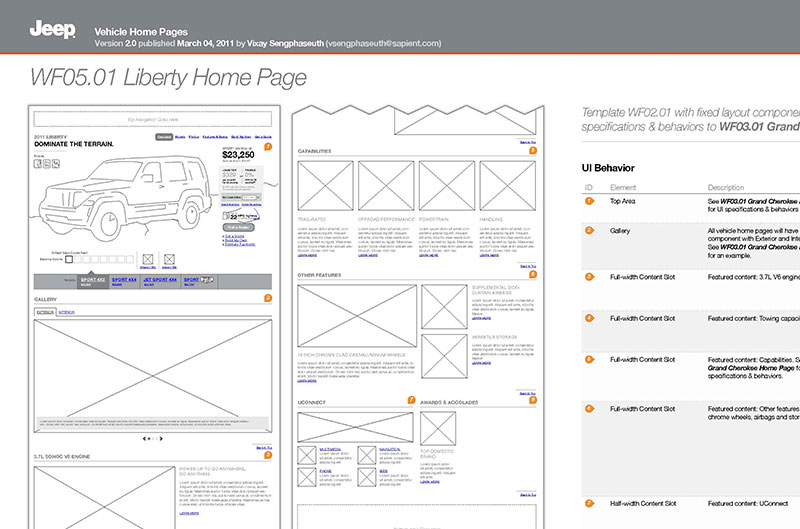Click the orange marker on the 3.7L V6 Engine heading
Viewport: 800px width, 529px height.
point(268,455)
